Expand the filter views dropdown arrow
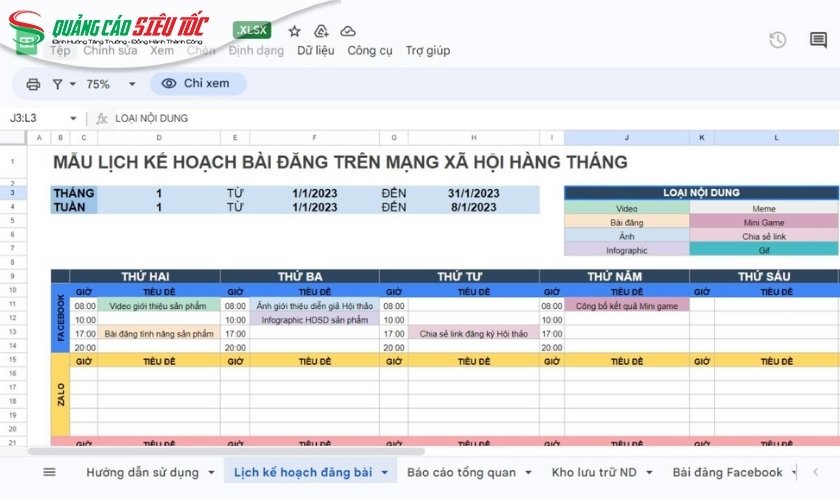The width and height of the screenshot is (840, 500). (x=72, y=84)
